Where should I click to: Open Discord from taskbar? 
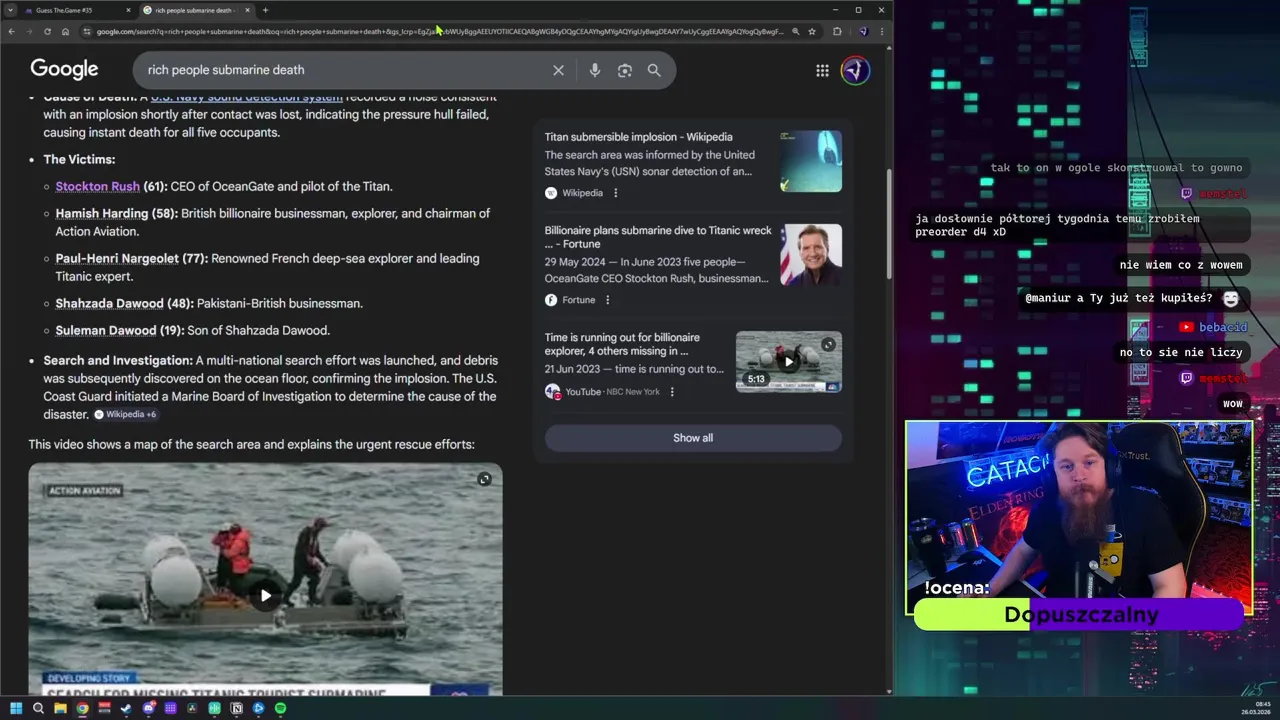[x=148, y=708]
